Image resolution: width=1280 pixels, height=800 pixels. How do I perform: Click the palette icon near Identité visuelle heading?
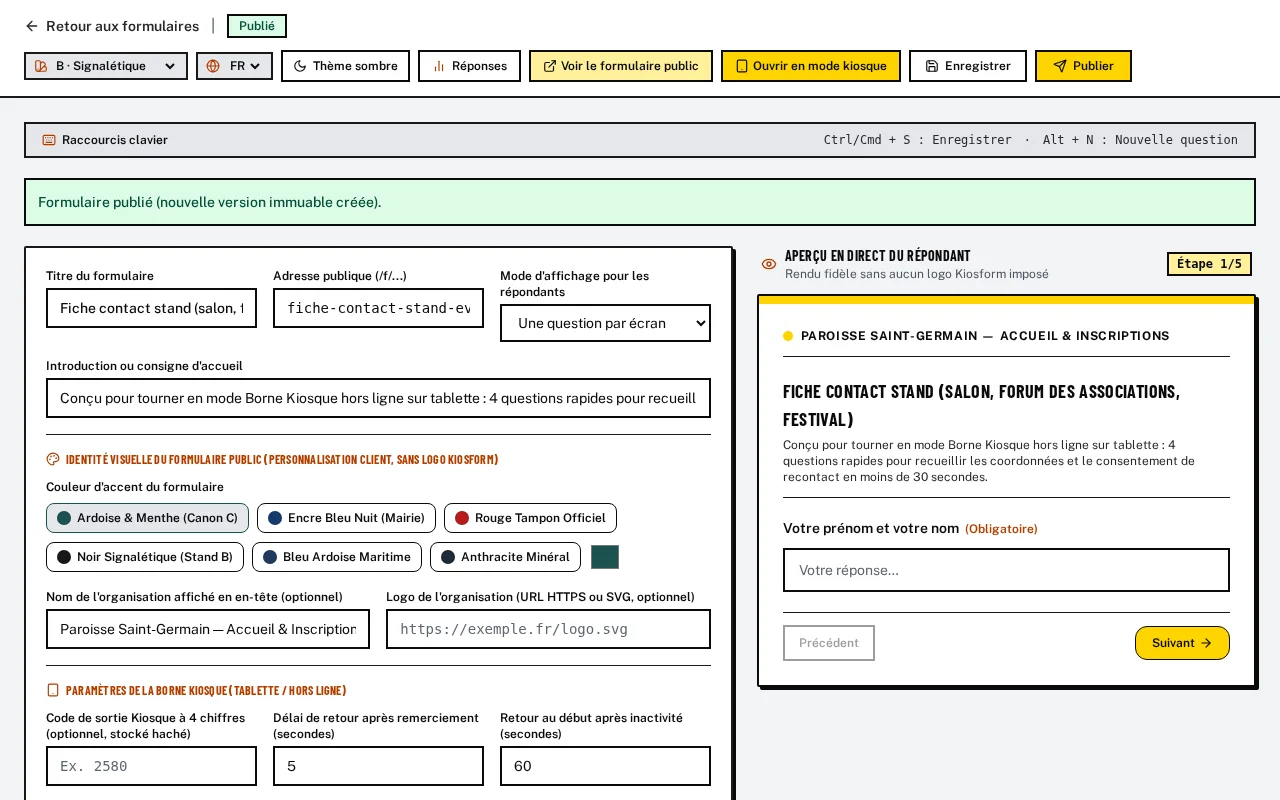point(53,459)
